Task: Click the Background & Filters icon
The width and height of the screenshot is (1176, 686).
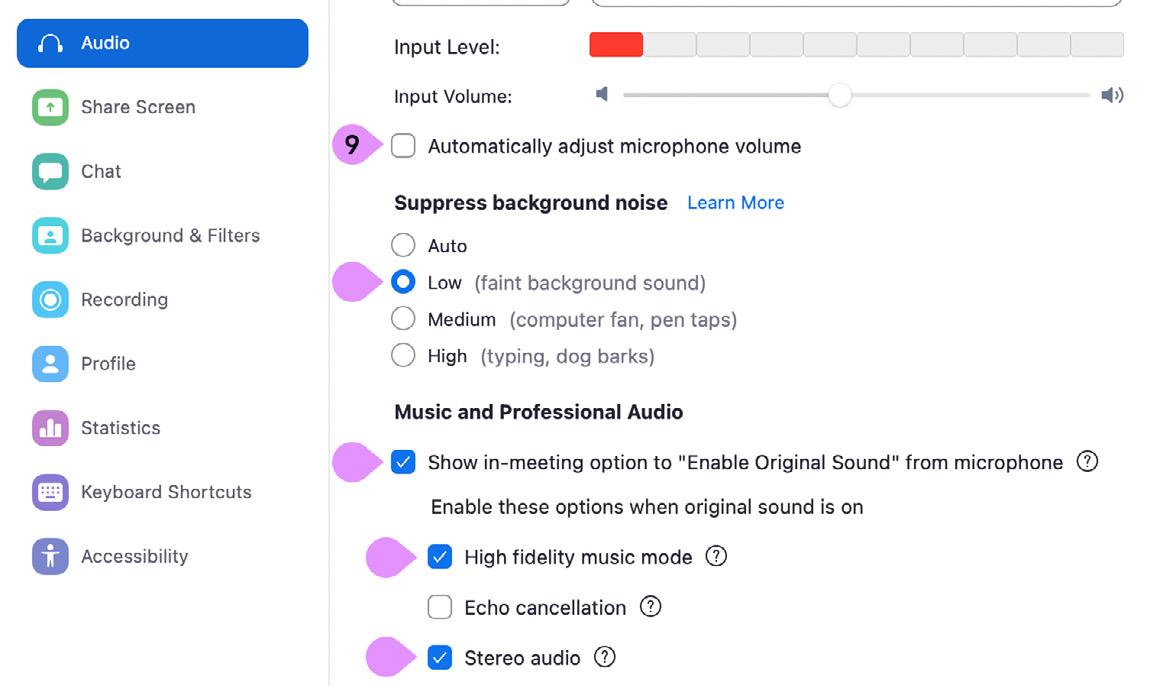Action: (50, 235)
